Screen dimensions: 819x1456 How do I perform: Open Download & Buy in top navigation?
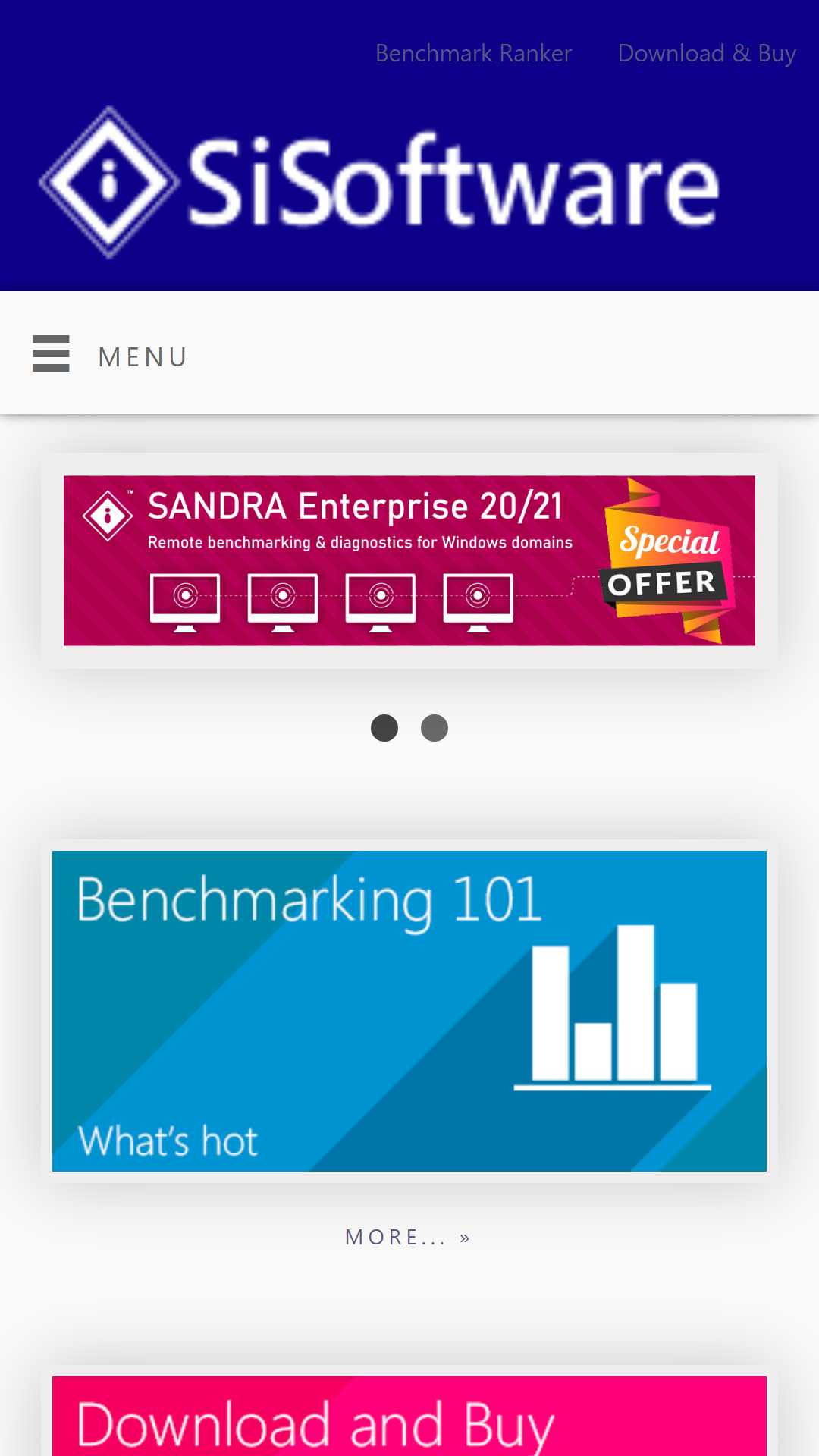click(x=707, y=53)
